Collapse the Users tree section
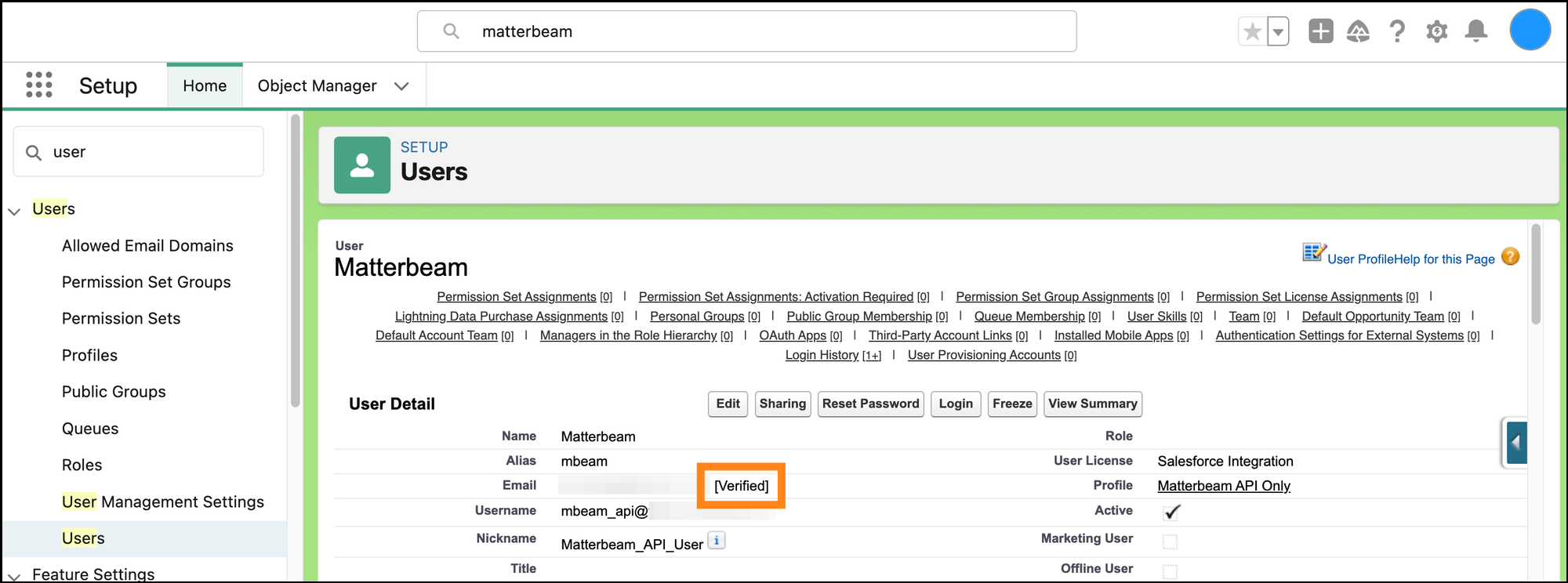The height and width of the screenshot is (583, 1568). coord(14,211)
